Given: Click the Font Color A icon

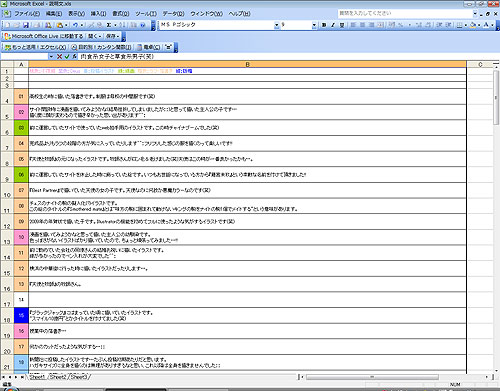Looking at the screenshot, I should pyautogui.click(x=486, y=25).
